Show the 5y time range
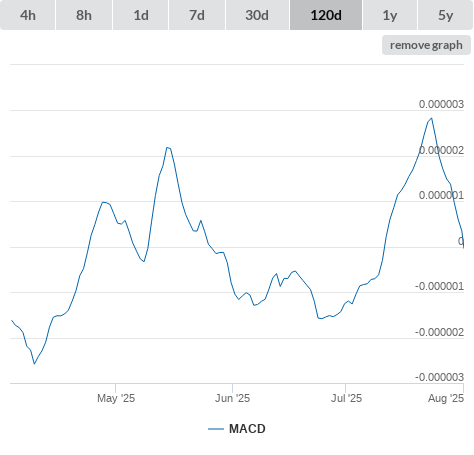This screenshot has width=474, height=455. point(445,15)
